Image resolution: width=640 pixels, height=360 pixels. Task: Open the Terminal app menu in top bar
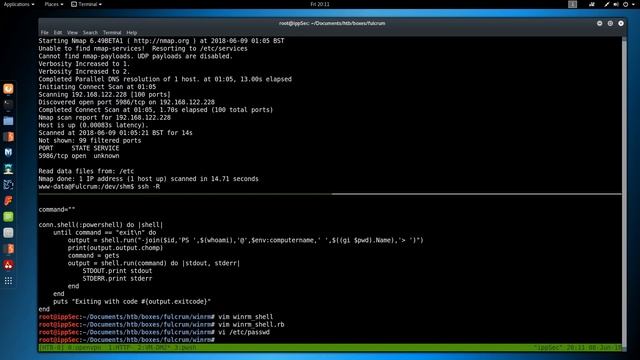click(x=87, y=4)
